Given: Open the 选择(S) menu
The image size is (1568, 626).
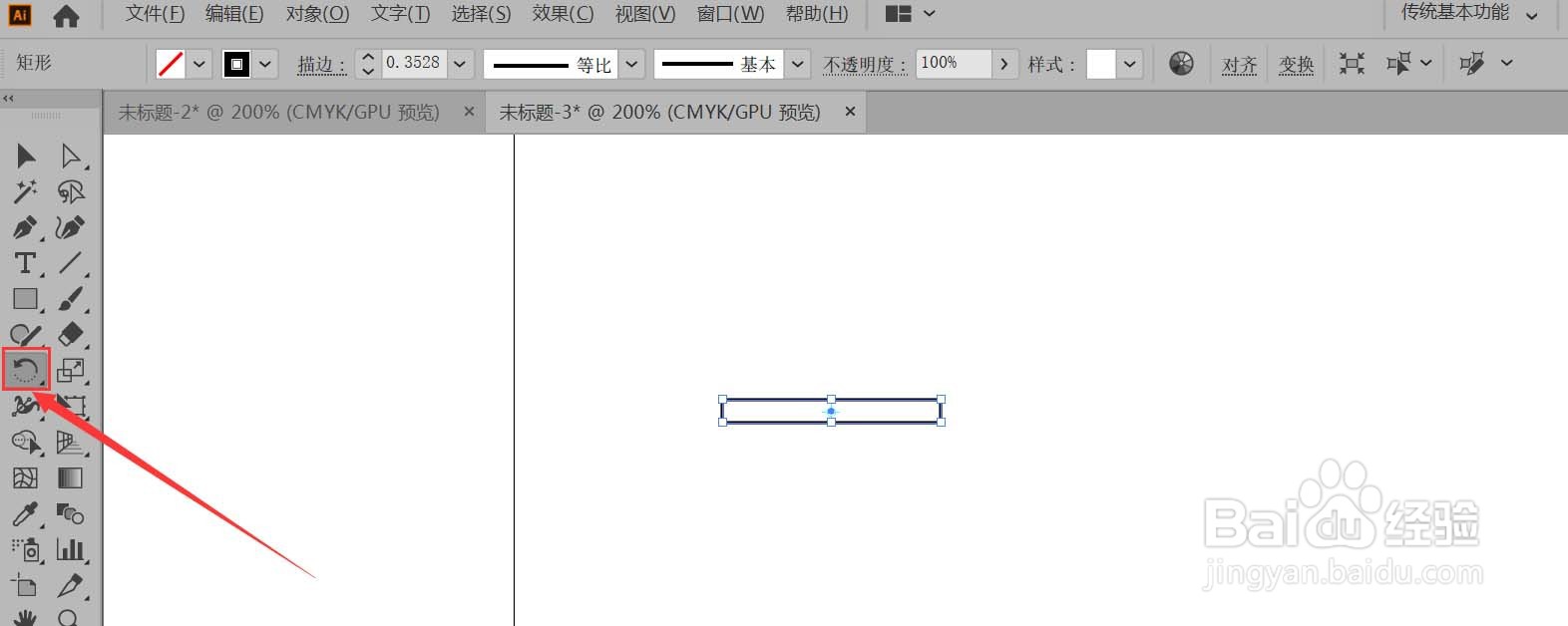Looking at the screenshot, I should point(481,14).
